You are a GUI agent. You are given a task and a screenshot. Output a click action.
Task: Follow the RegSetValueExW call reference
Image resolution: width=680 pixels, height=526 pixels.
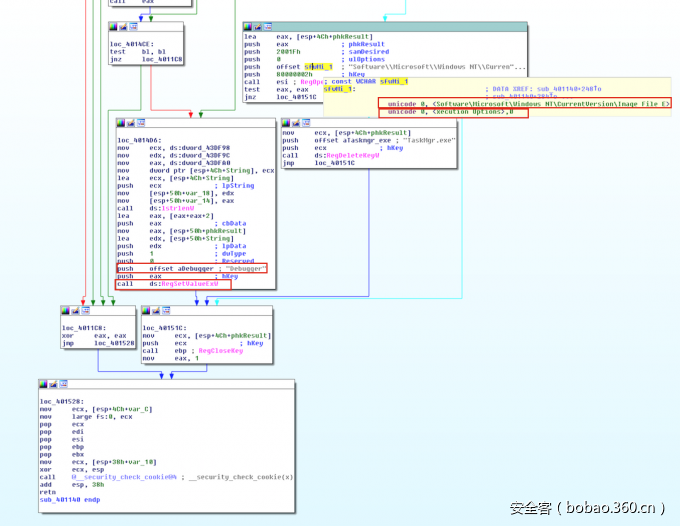190,284
